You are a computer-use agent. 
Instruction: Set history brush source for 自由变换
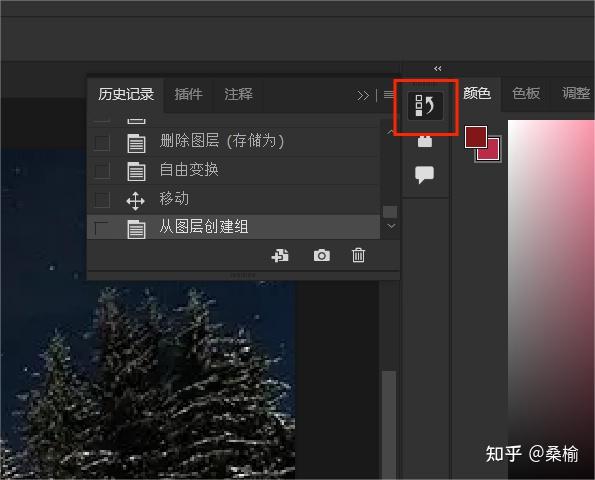tap(102, 171)
